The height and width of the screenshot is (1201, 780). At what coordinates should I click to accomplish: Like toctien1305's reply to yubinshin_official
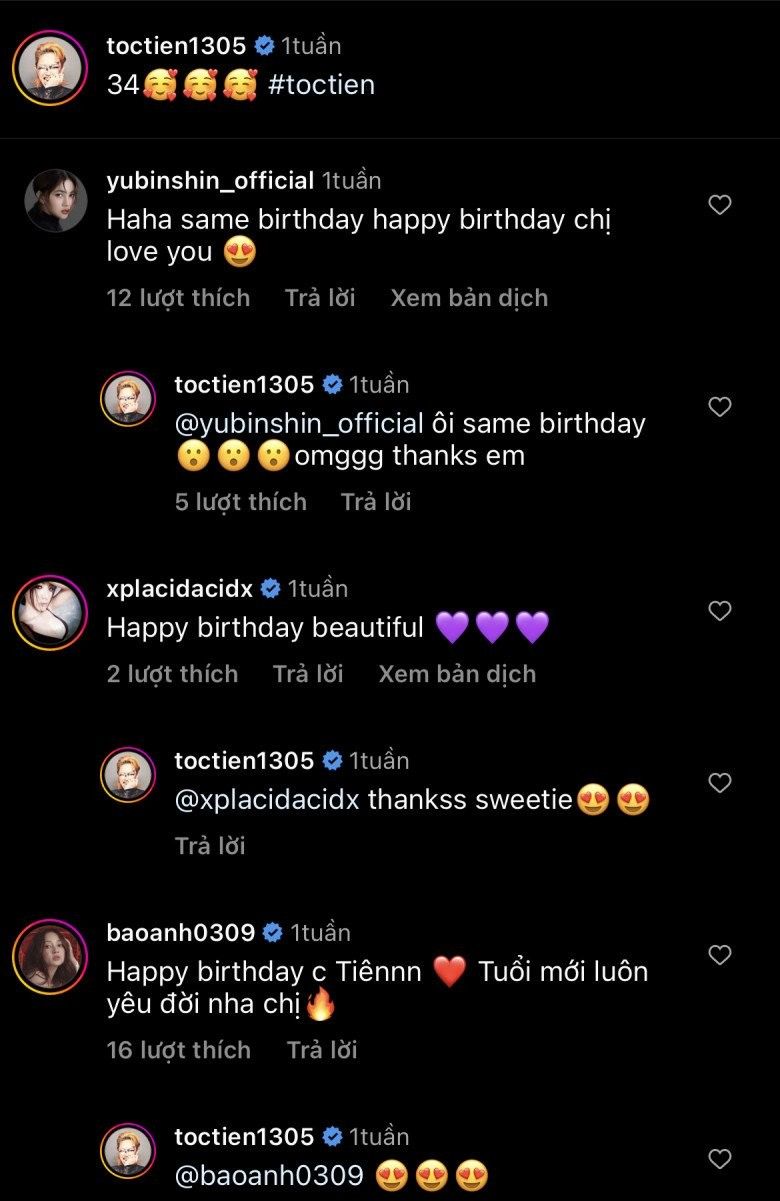click(x=720, y=407)
